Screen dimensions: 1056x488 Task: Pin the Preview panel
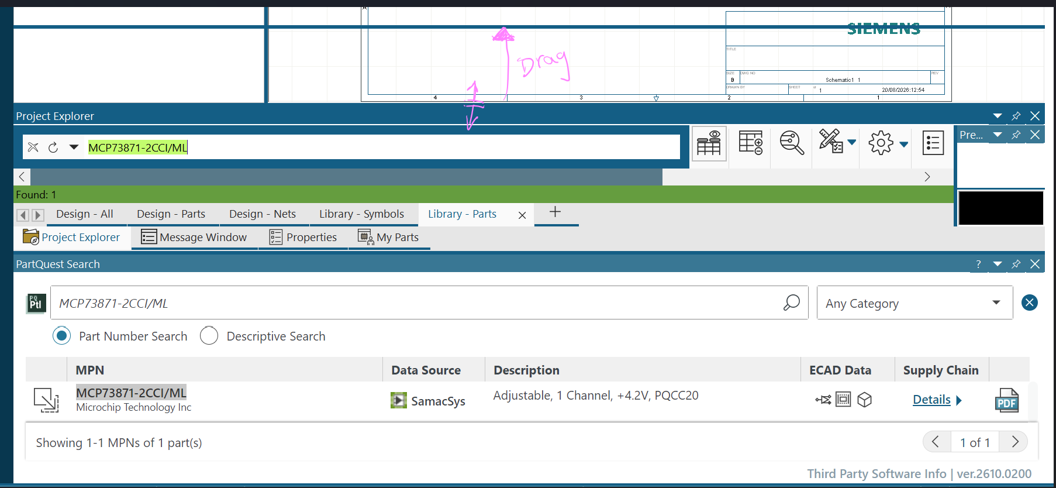pyautogui.click(x=1016, y=135)
